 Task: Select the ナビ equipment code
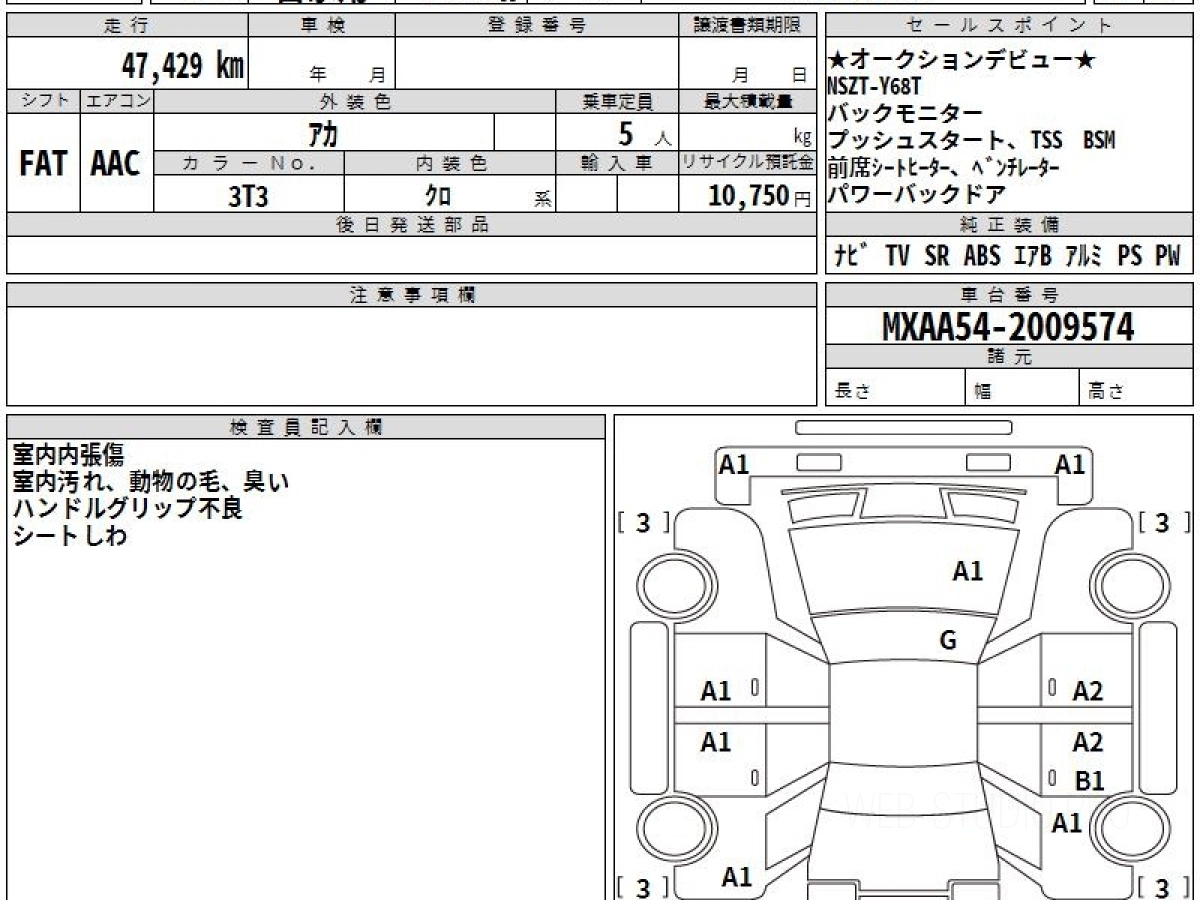[852, 256]
